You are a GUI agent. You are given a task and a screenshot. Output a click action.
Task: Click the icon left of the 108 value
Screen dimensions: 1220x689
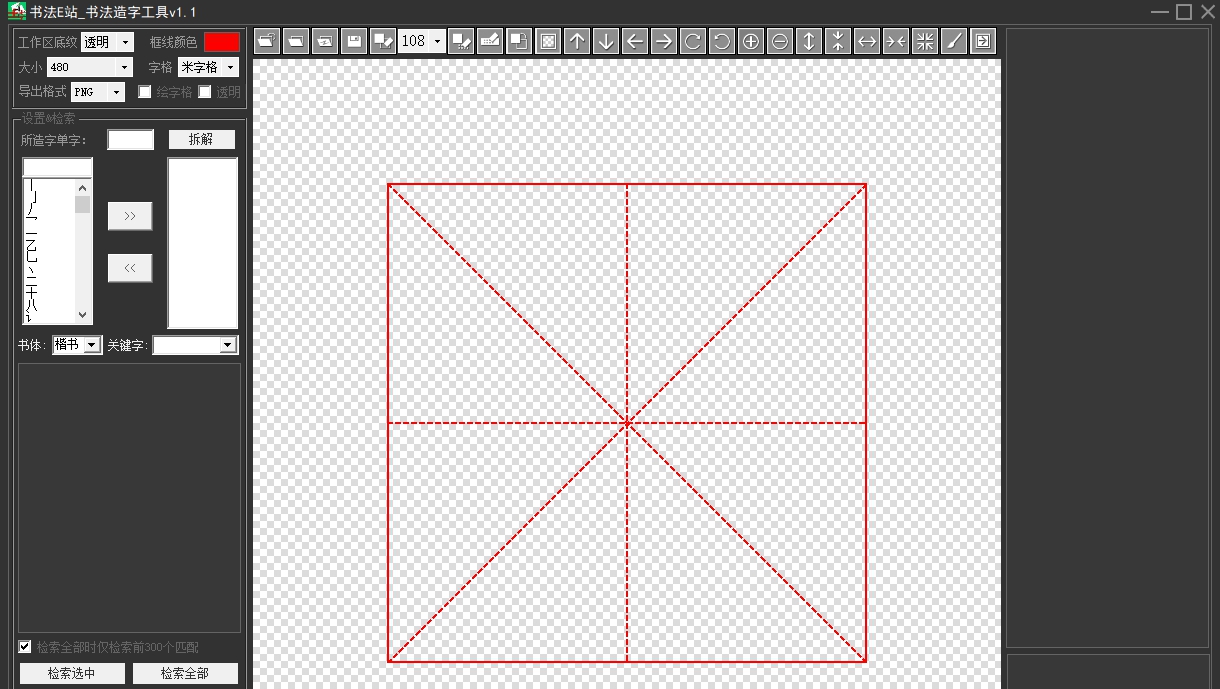pyautogui.click(x=382, y=41)
